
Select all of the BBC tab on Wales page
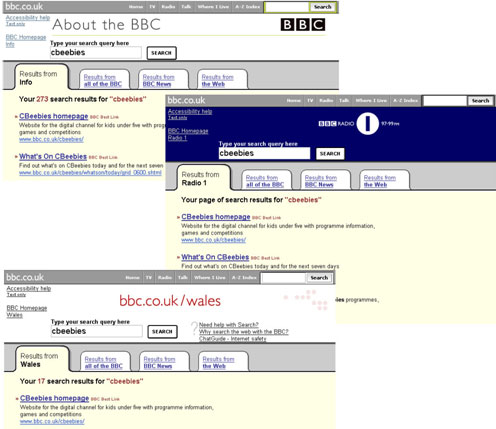[105, 362]
